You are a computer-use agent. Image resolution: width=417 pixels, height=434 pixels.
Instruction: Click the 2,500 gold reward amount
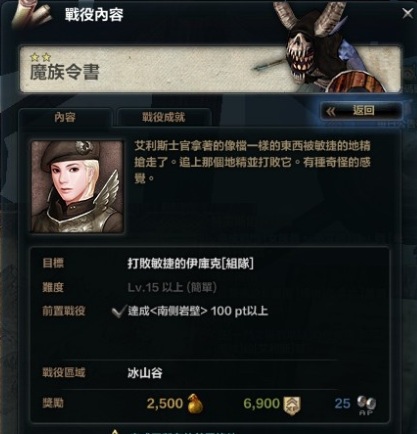(x=165, y=403)
